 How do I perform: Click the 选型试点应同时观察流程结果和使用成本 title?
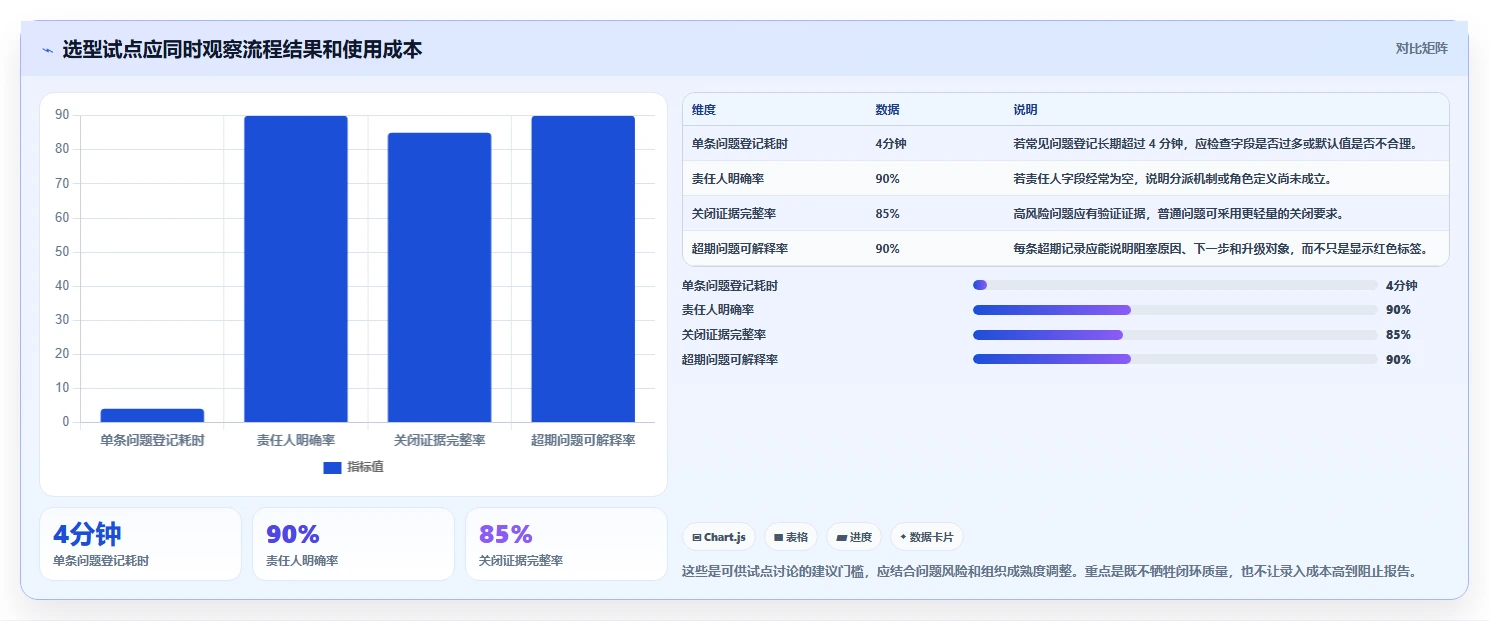coord(242,49)
